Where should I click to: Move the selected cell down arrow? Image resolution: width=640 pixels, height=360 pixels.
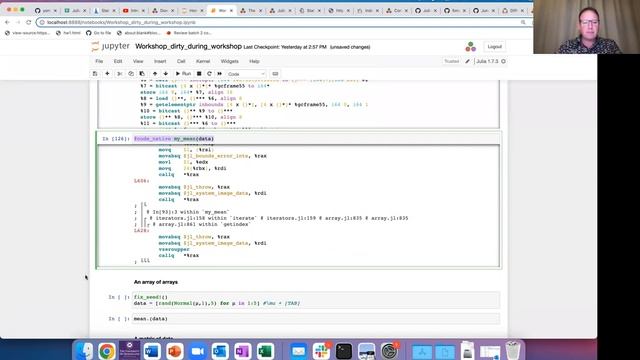pos(166,74)
